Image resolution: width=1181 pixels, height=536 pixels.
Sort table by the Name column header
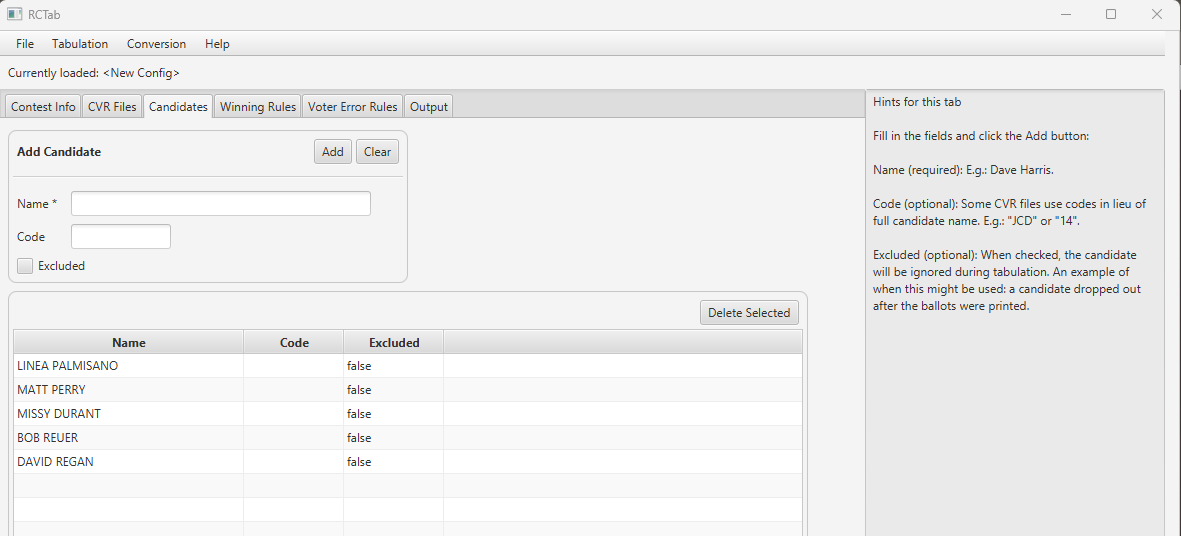(128, 342)
